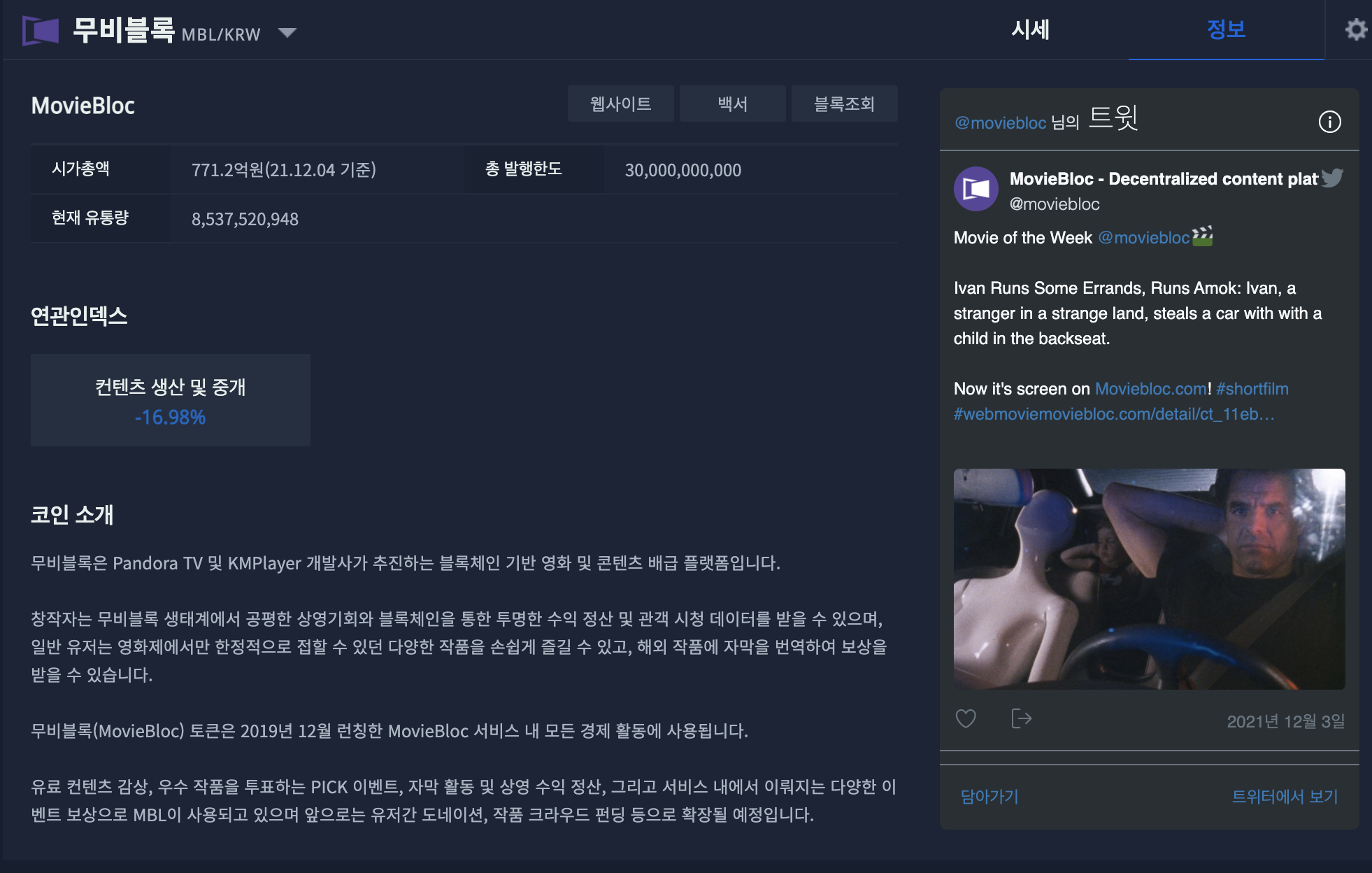Like the tweet with heart icon
Viewport: 1372px width, 873px height.
tap(966, 718)
